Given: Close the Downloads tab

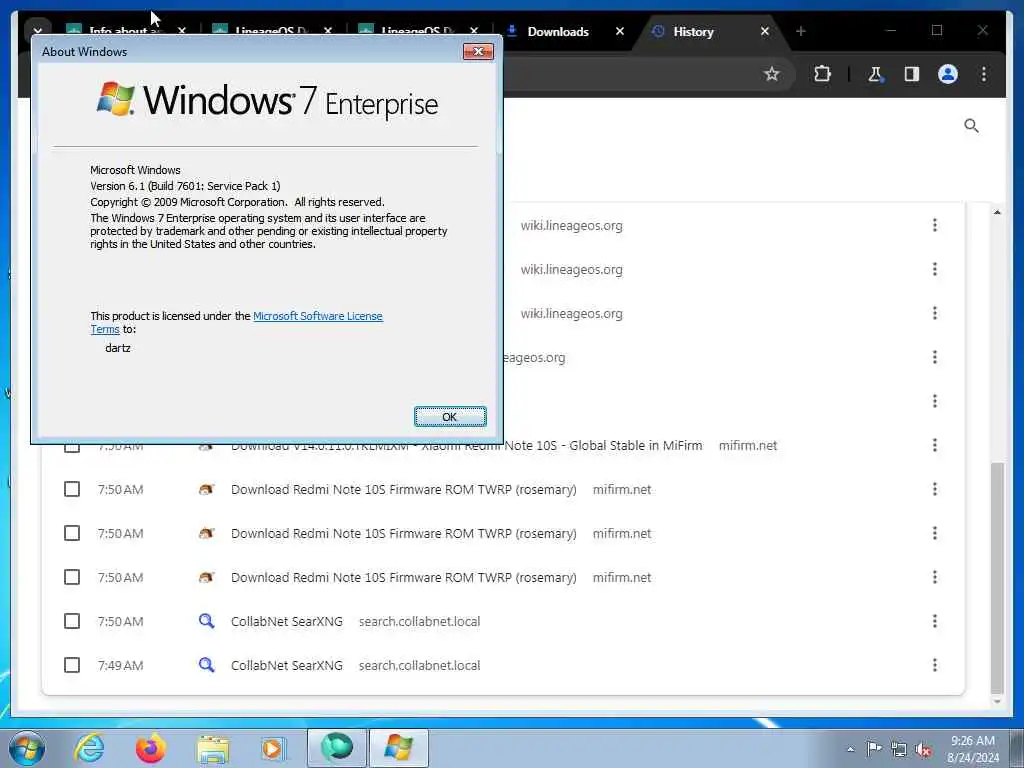Looking at the screenshot, I should [620, 31].
